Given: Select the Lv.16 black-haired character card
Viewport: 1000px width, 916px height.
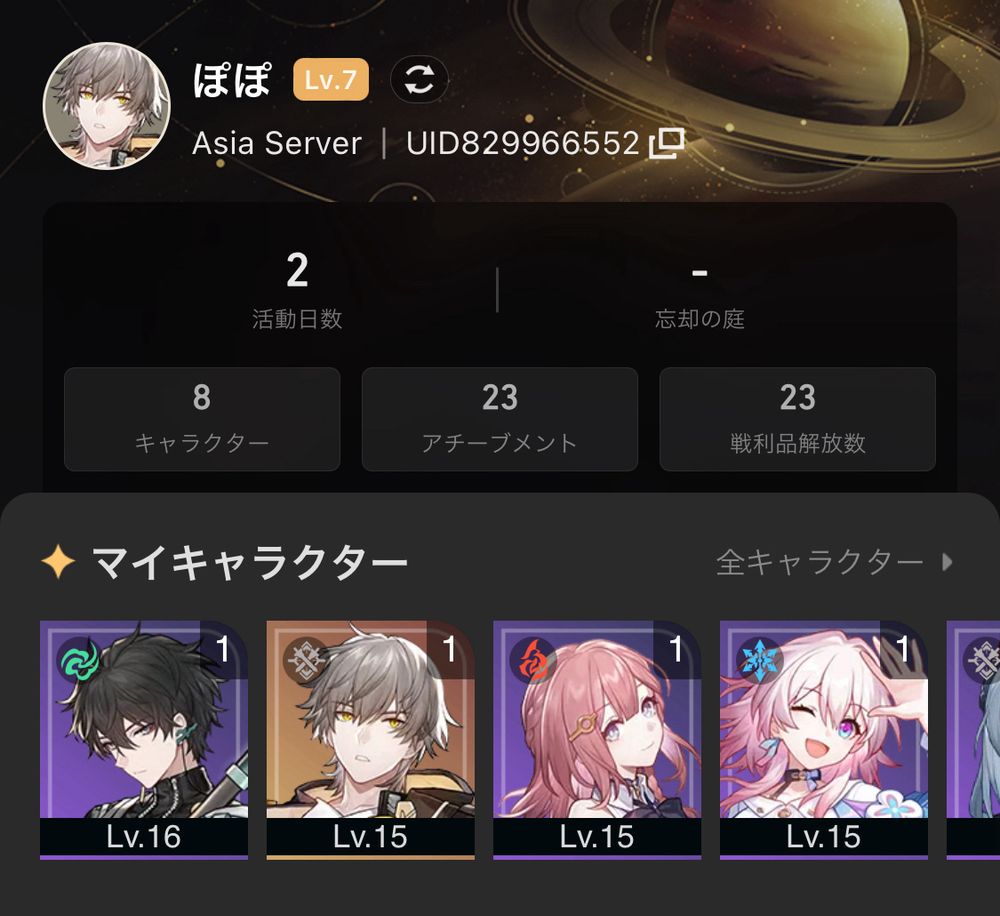Looking at the screenshot, I should 143,740.
